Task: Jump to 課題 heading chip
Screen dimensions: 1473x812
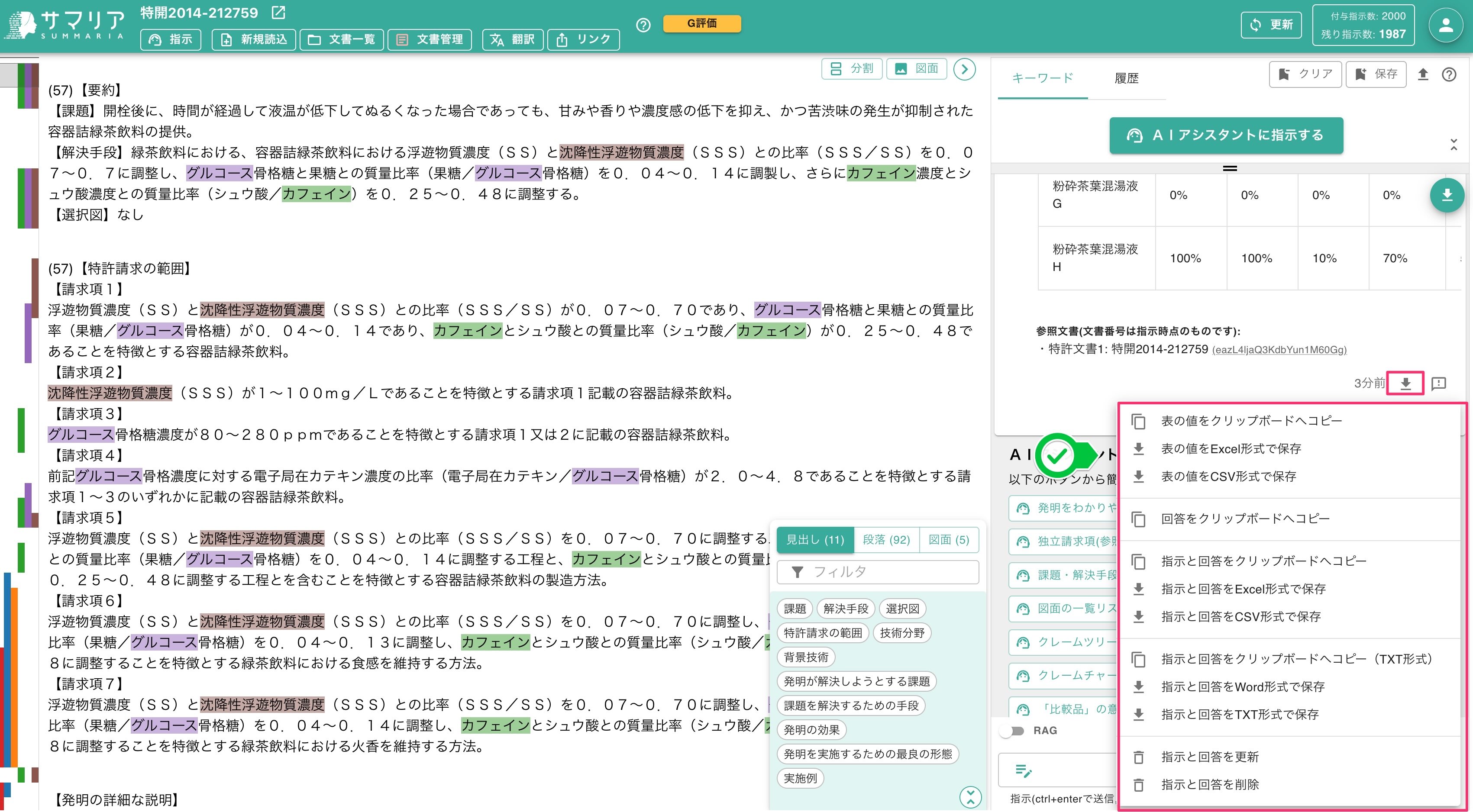Action: click(x=794, y=609)
